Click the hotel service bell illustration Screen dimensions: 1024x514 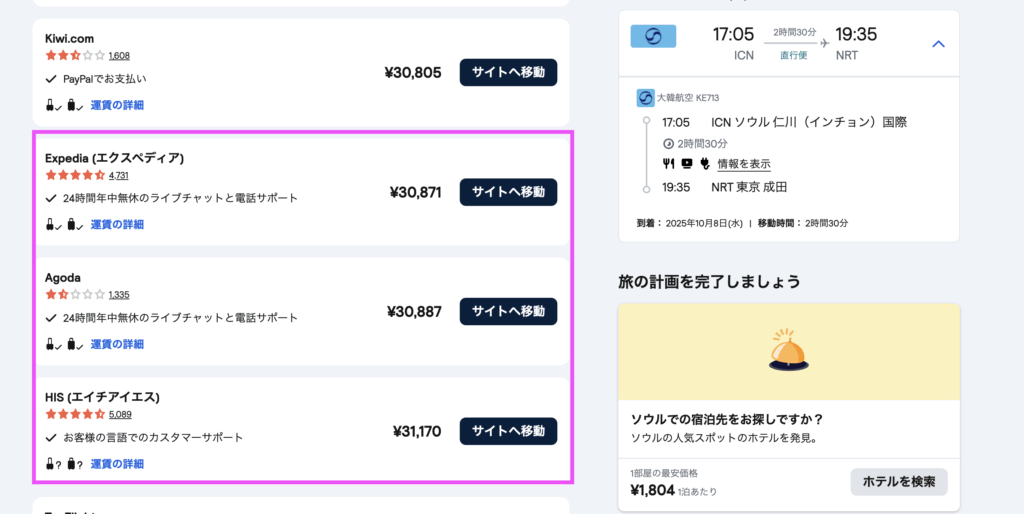click(788, 351)
